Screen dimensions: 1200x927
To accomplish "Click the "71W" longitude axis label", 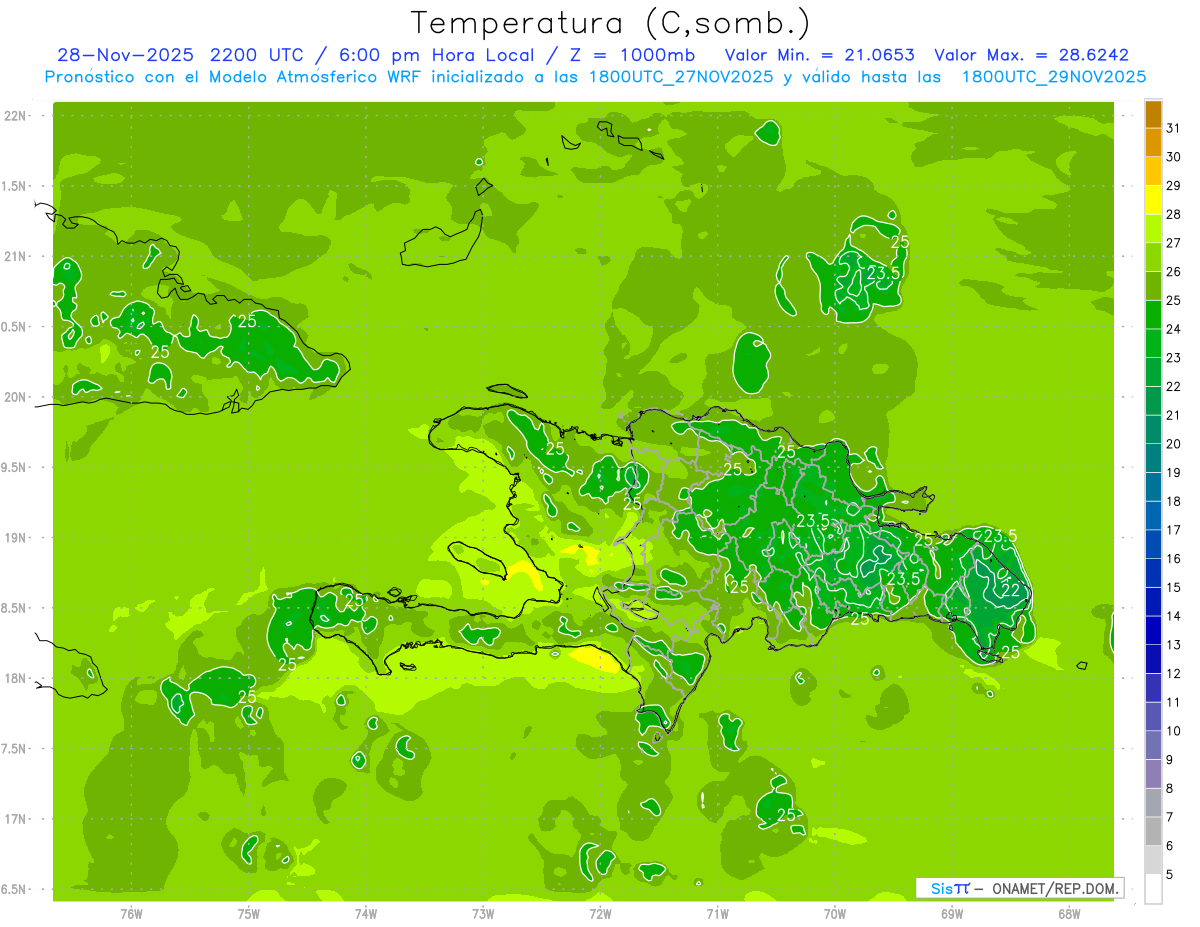I will 717,913.
